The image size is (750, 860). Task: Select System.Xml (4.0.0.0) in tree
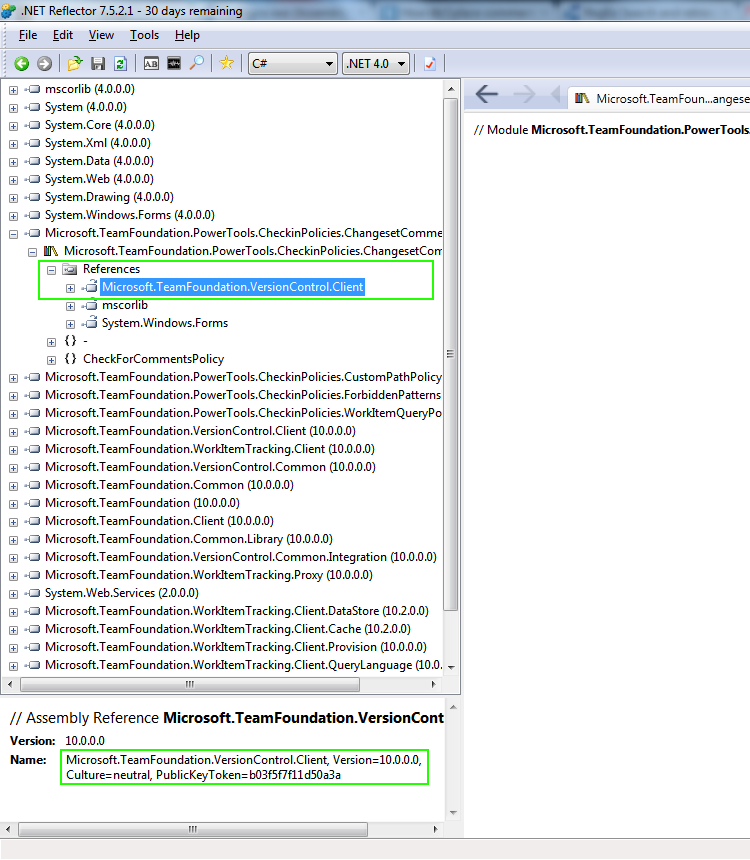coord(98,143)
